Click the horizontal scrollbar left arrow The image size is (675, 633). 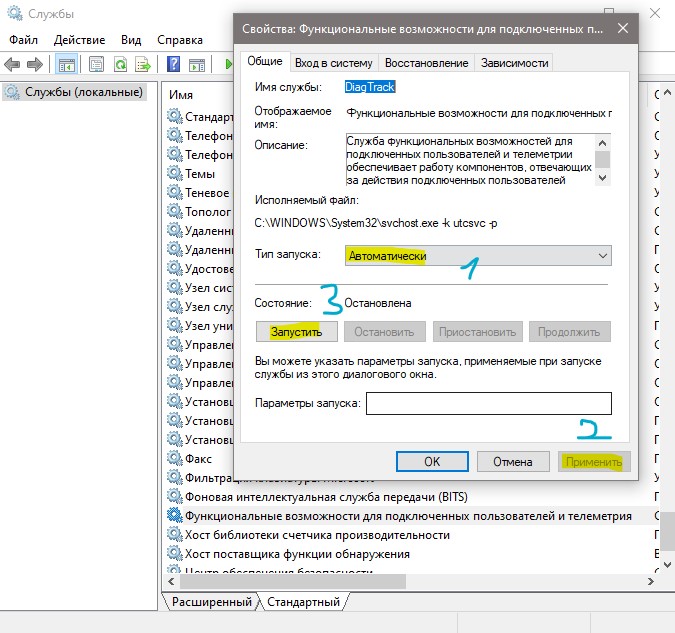click(171, 581)
